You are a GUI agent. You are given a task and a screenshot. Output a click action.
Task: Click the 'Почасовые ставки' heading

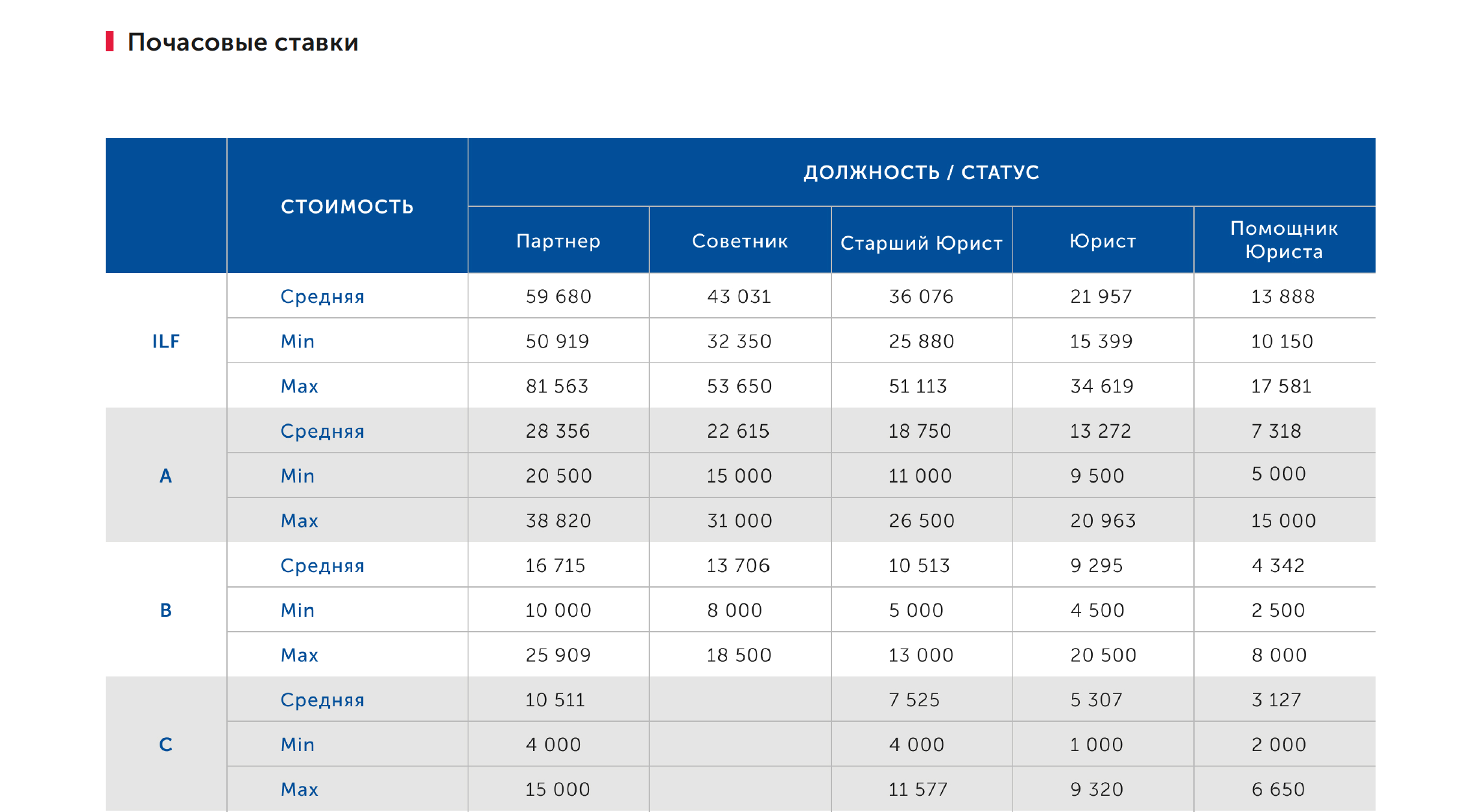click(x=243, y=42)
